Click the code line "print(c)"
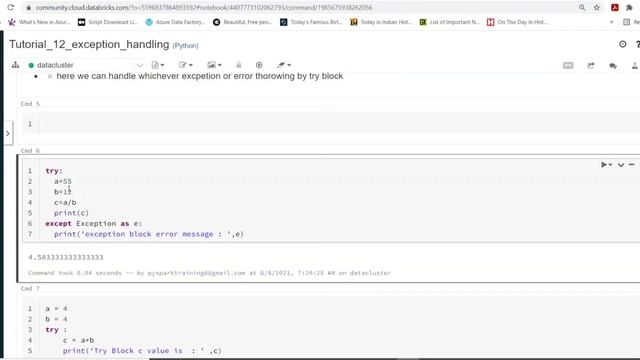Screen dimensions: 640x360 coord(71,213)
